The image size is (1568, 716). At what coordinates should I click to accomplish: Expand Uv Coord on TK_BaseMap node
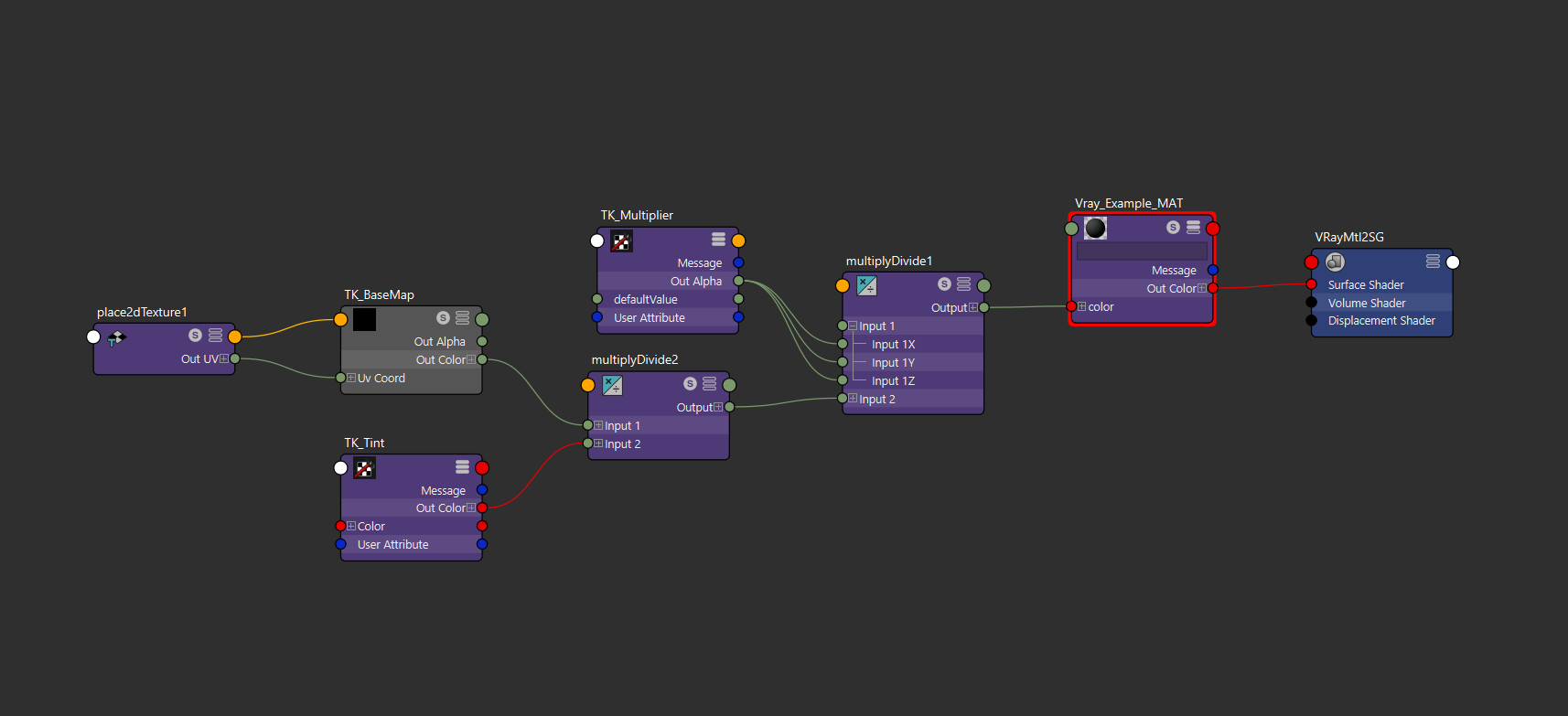pyautogui.click(x=351, y=378)
